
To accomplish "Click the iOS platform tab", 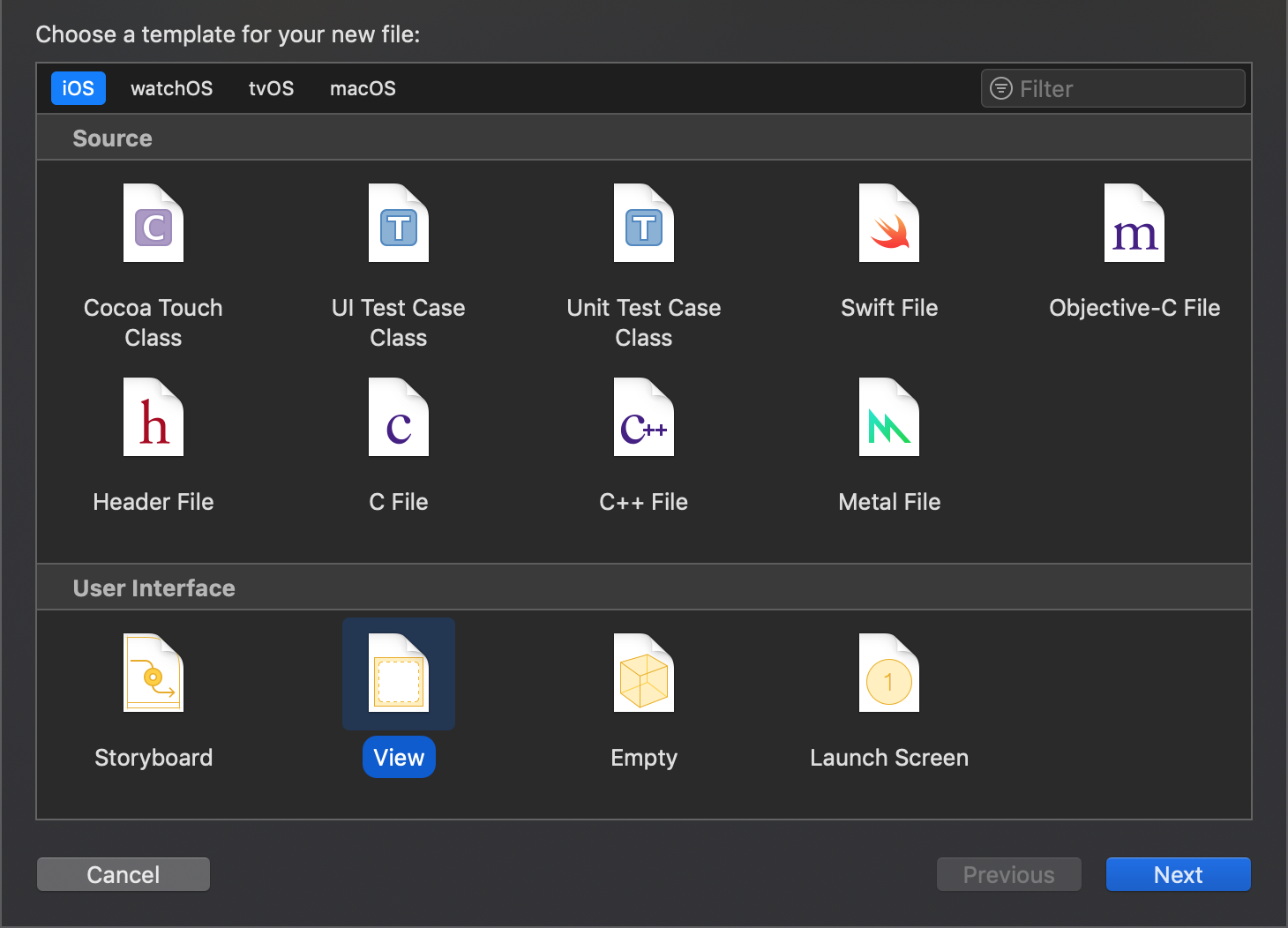I will pos(78,88).
